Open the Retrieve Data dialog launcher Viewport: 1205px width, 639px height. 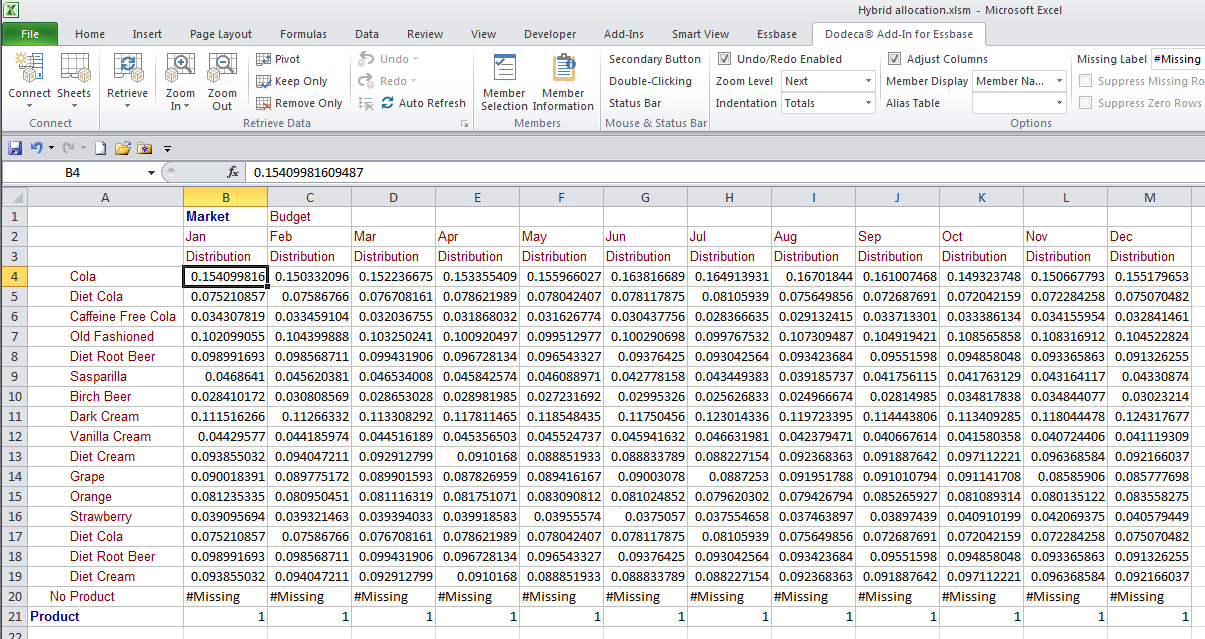464,124
